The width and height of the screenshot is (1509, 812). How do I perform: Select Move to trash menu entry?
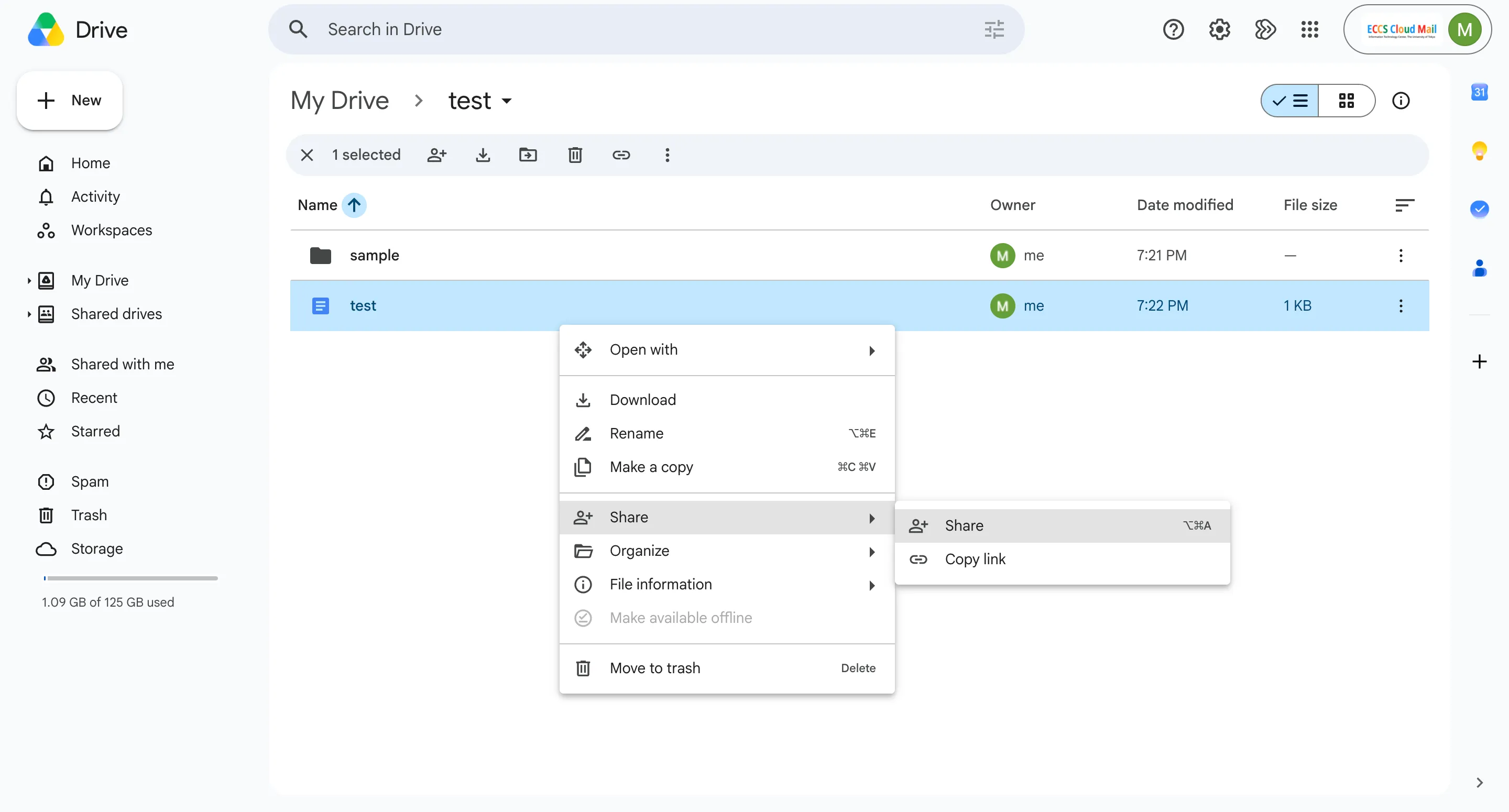tap(727, 668)
